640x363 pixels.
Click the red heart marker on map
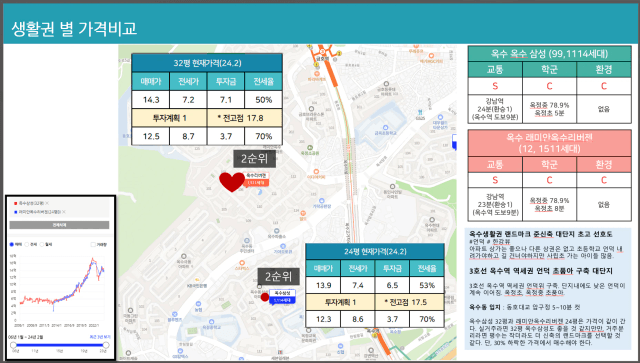tap(232, 182)
